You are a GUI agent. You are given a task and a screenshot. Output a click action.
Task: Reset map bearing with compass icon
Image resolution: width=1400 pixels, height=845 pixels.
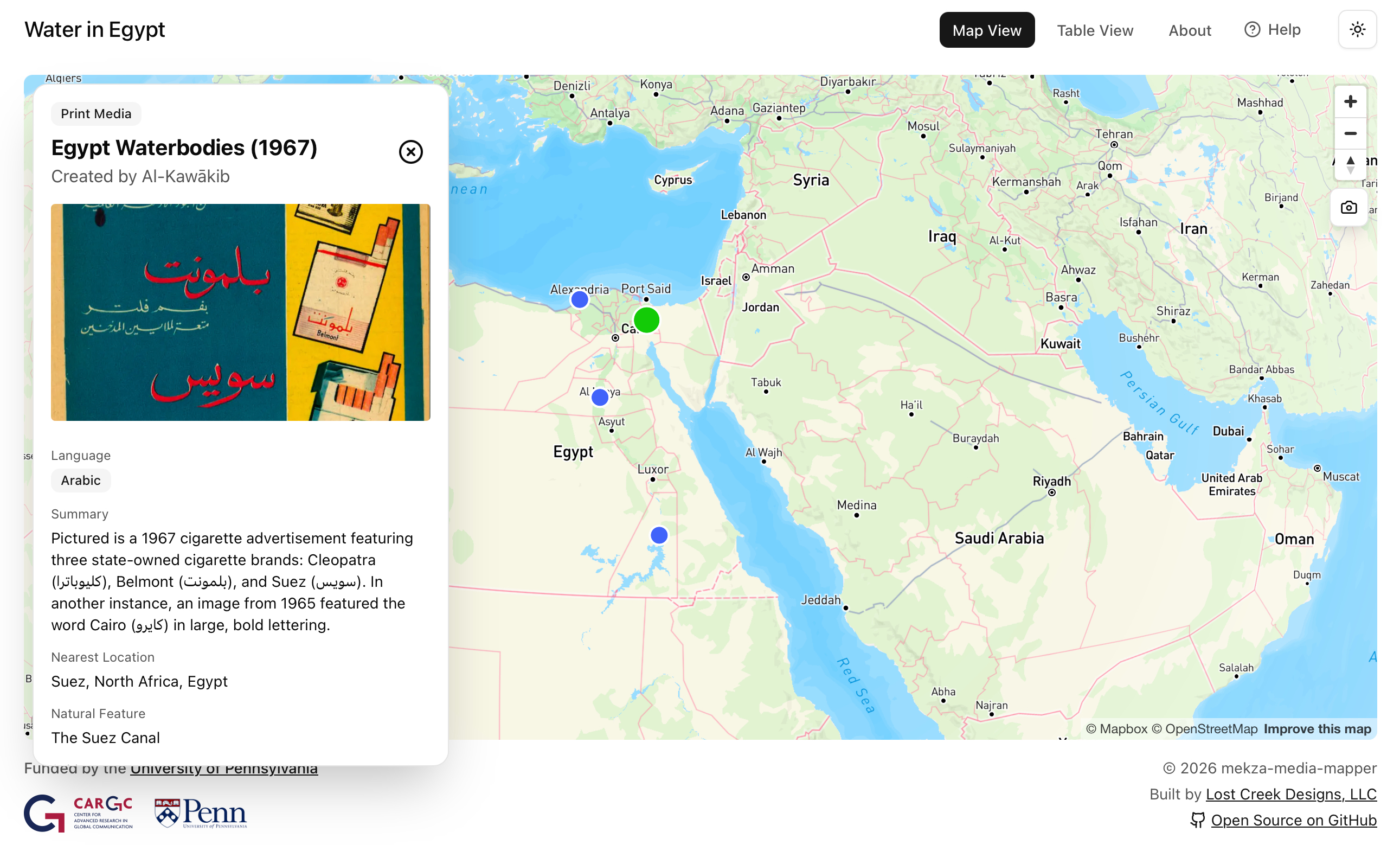pyautogui.click(x=1350, y=165)
